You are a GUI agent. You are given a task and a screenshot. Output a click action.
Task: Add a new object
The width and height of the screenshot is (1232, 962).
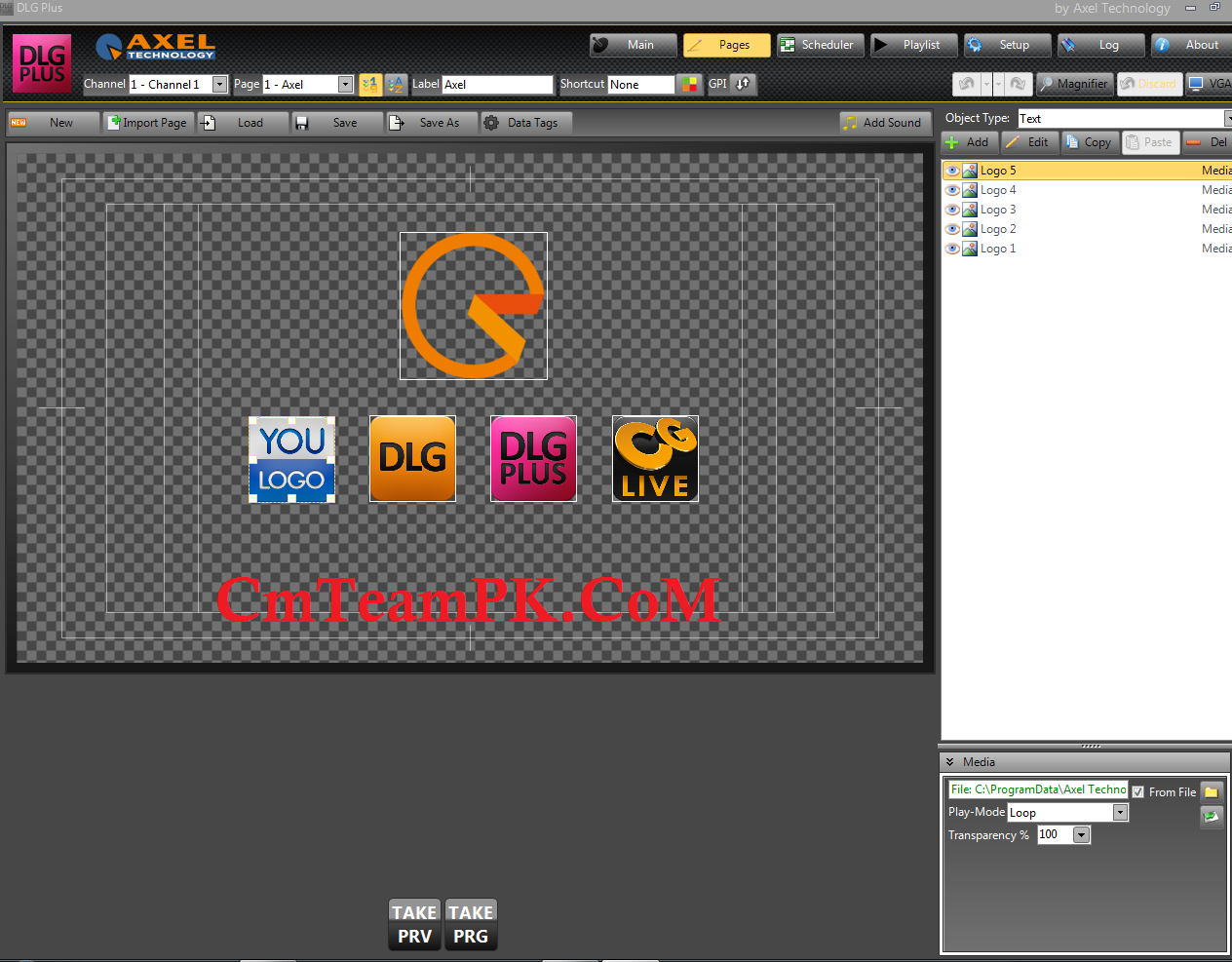(968, 142)
